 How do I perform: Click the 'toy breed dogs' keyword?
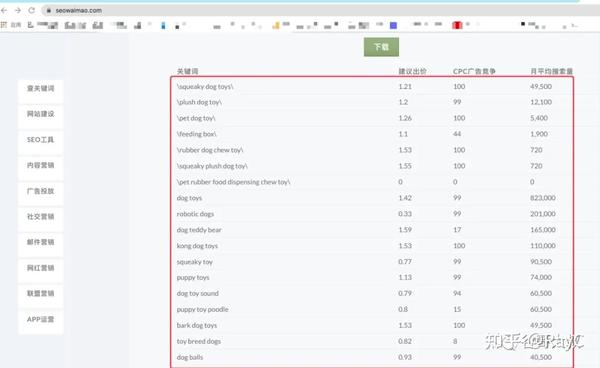click(199, 341)
